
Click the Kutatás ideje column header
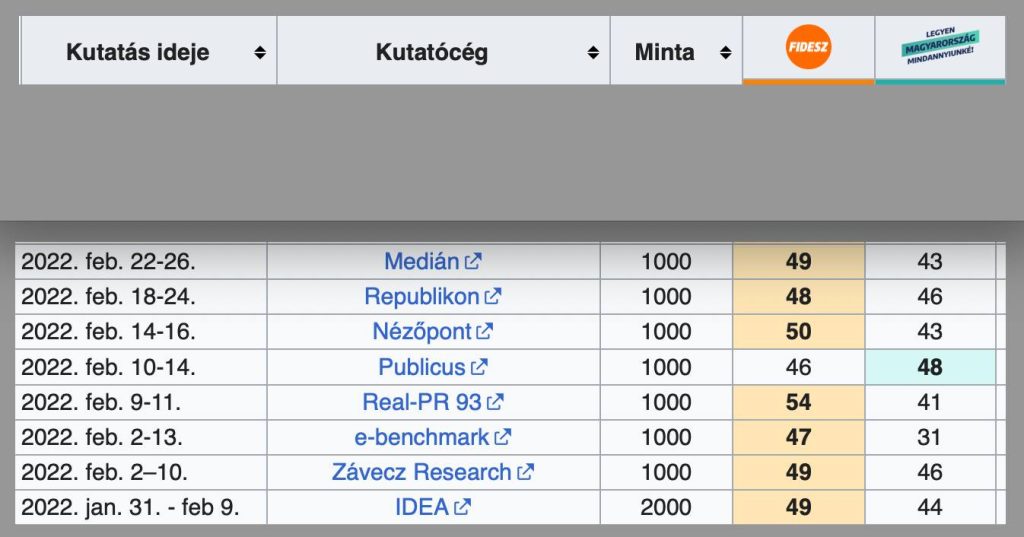tap(138, 53)
